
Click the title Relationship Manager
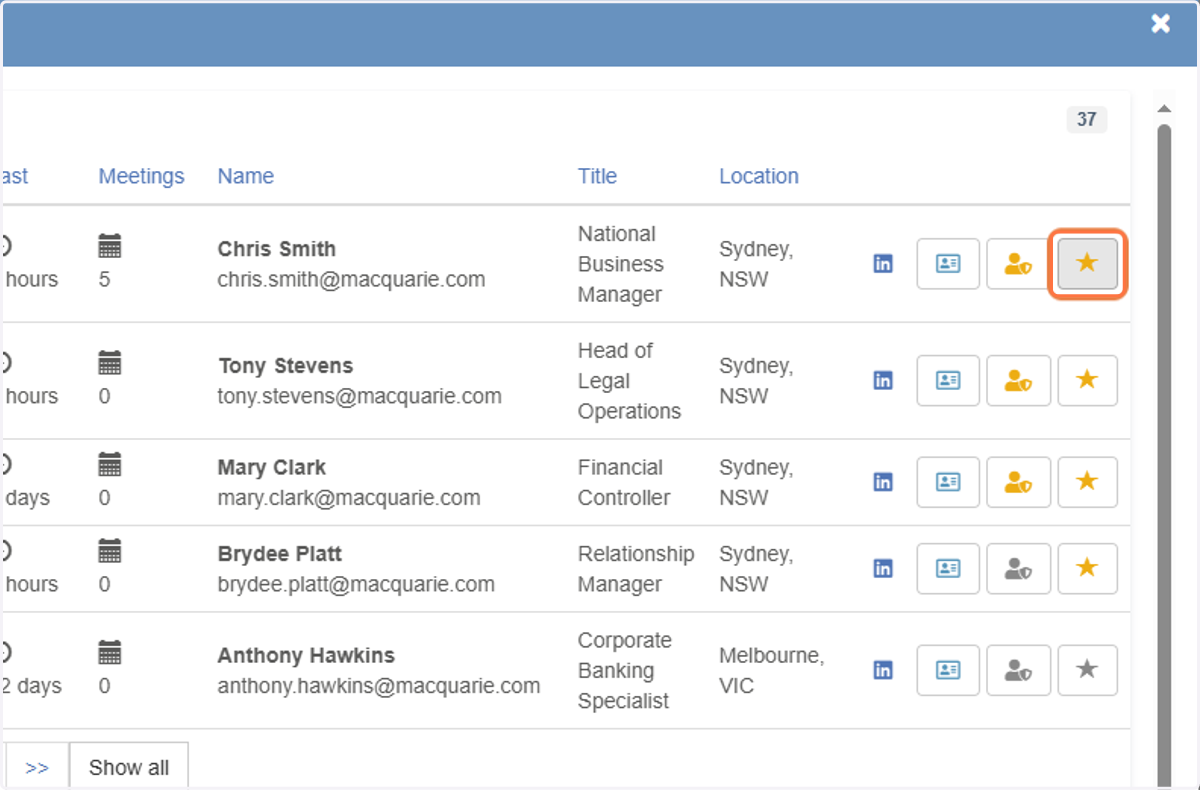pos(636,569)
